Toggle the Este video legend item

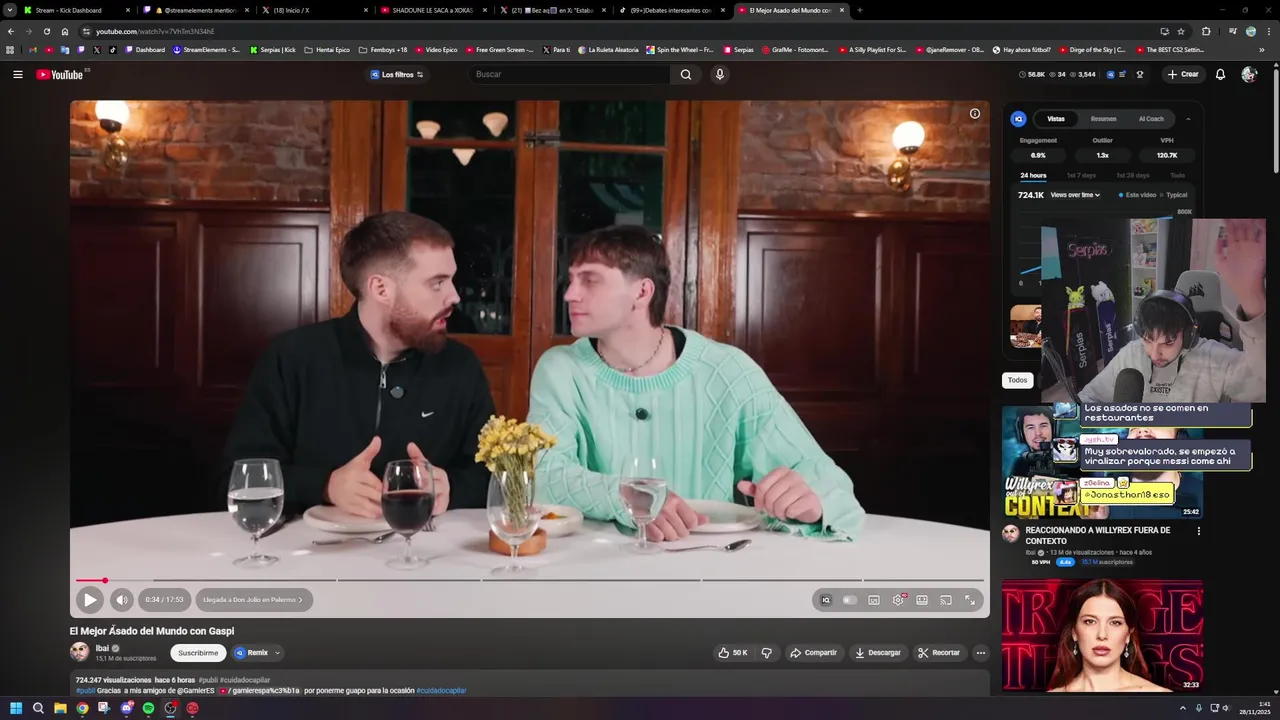pos(1137,195)
